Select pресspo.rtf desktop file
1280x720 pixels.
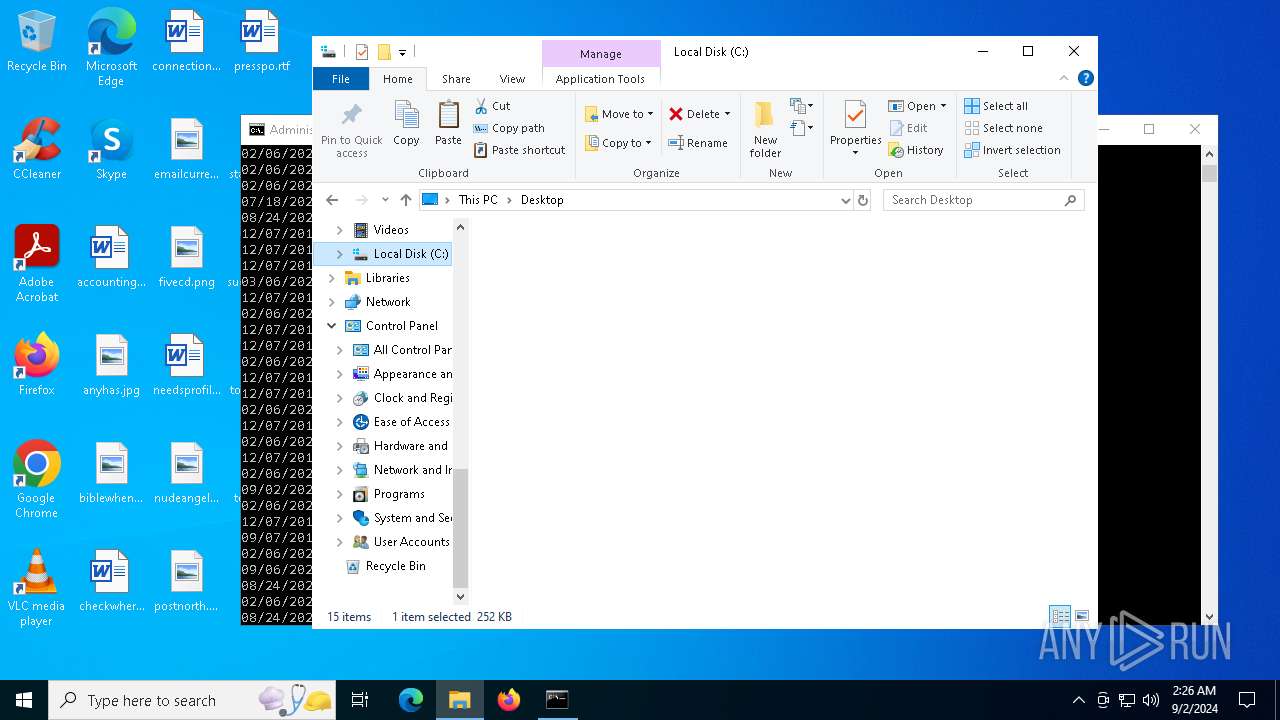point(261,42)
